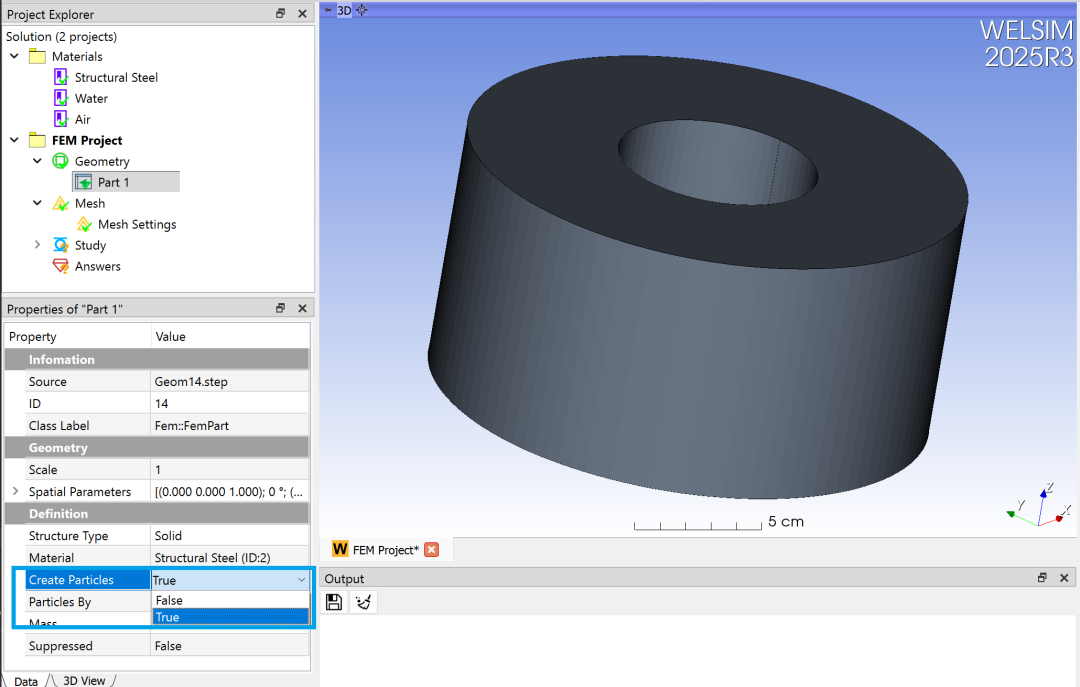This screenshot has width=1080, height=687.
Task: Click the Mesh Settings icon
Action: (x=84, y=224)
